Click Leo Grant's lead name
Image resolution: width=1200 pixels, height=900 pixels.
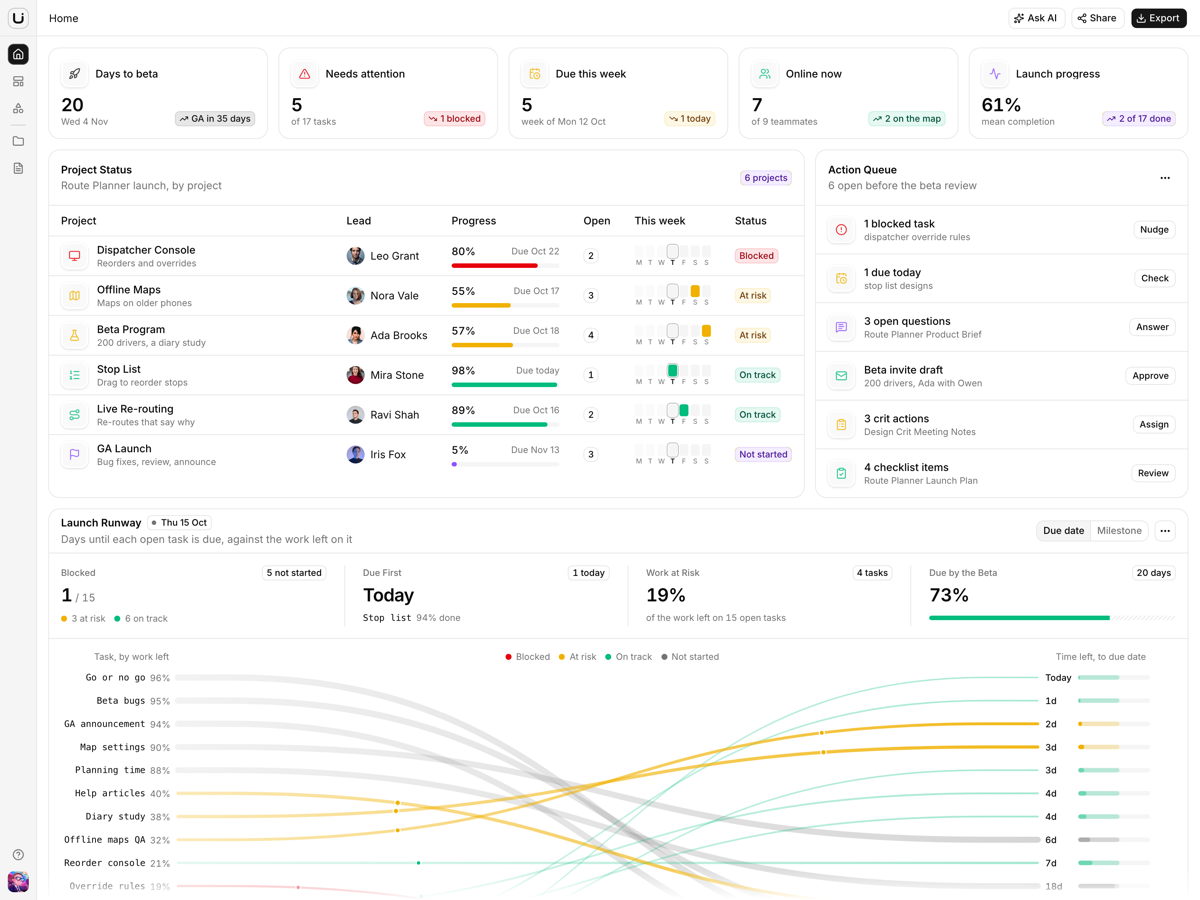[395, 256]
